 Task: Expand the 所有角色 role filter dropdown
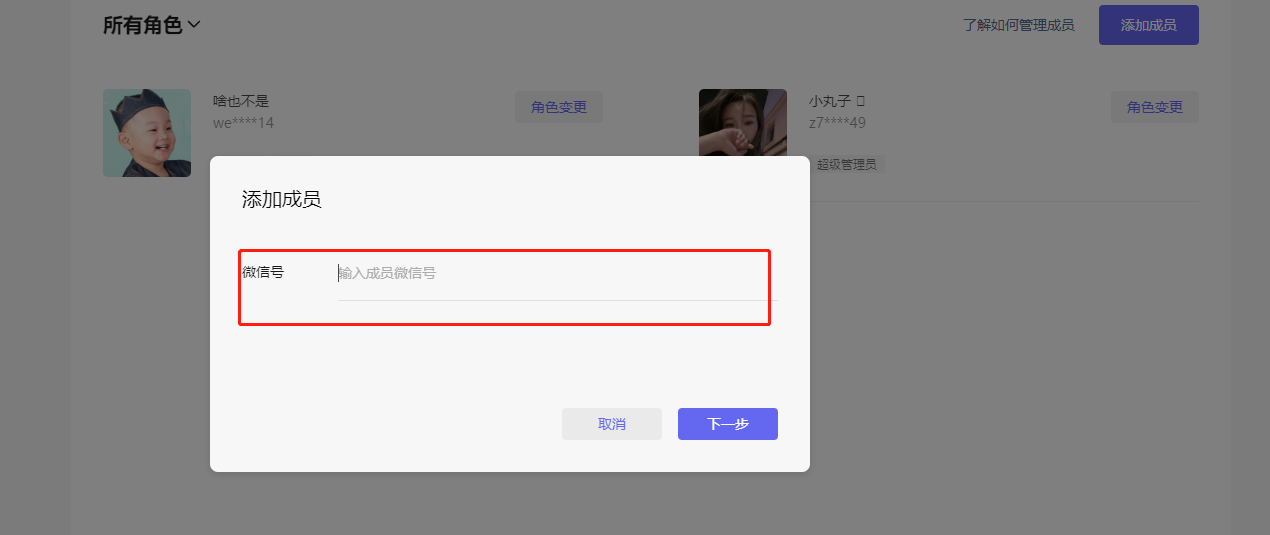[151, 25]
